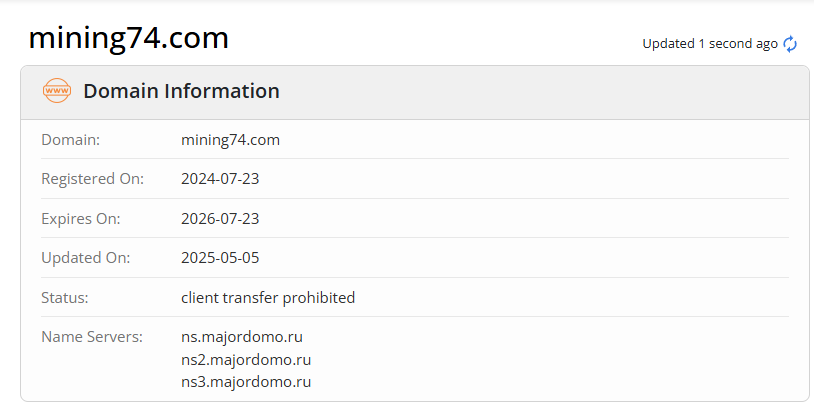The width and height of the screenshot is (814, 407).
Task: Click the Domain Information panel heading
Action: (x=181, y=91)
